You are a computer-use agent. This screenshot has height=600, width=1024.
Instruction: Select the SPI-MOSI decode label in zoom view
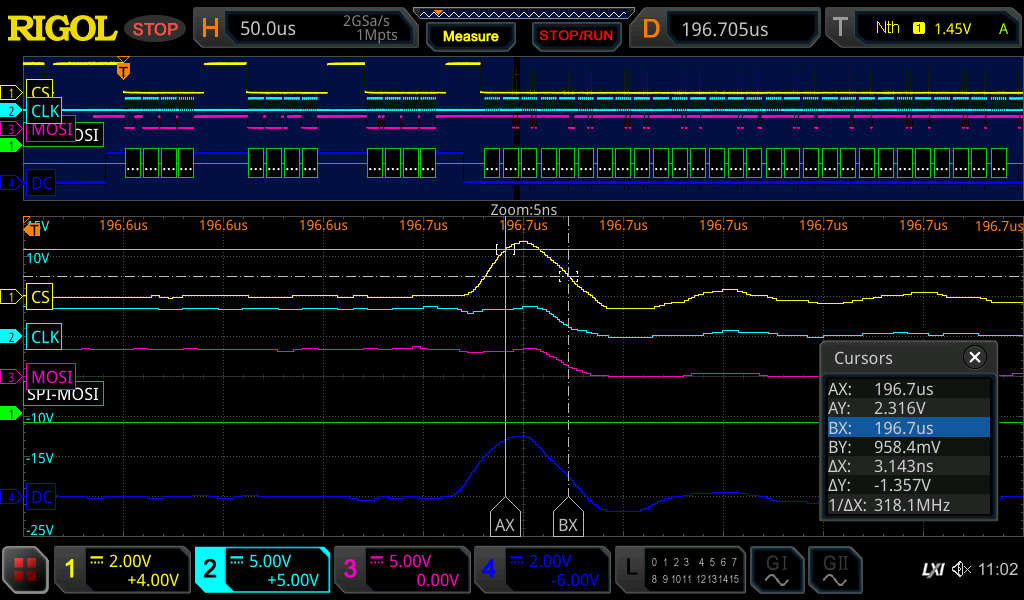pyautogui.click(x=64, y=394)
